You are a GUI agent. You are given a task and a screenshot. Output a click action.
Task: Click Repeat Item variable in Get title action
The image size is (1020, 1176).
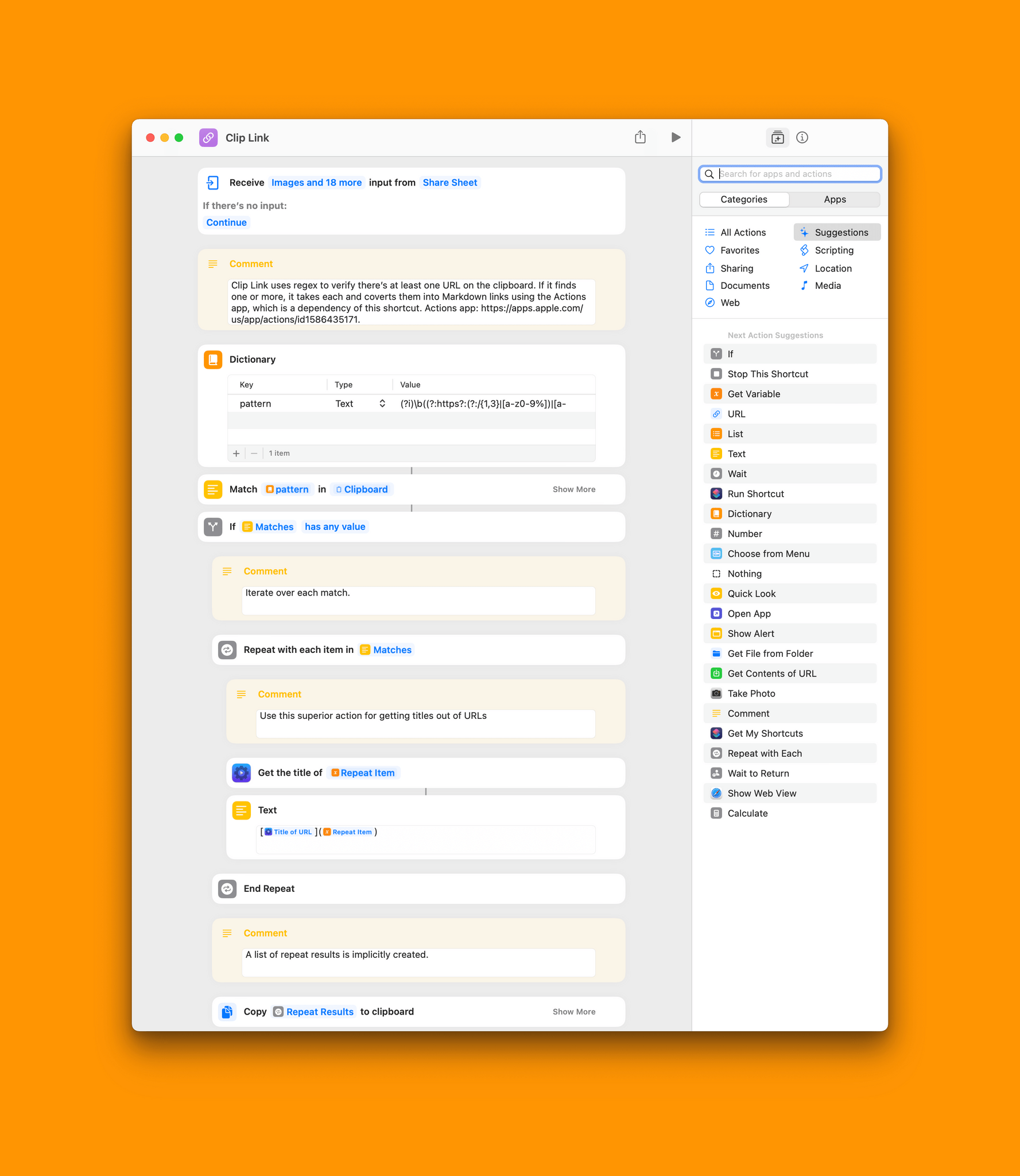click(363, 772)
